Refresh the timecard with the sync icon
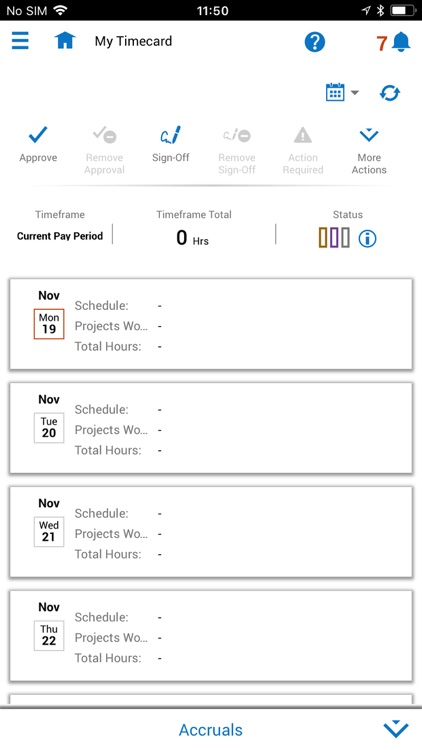This screenshot has height=750, width=422. [x=389, y=93]
